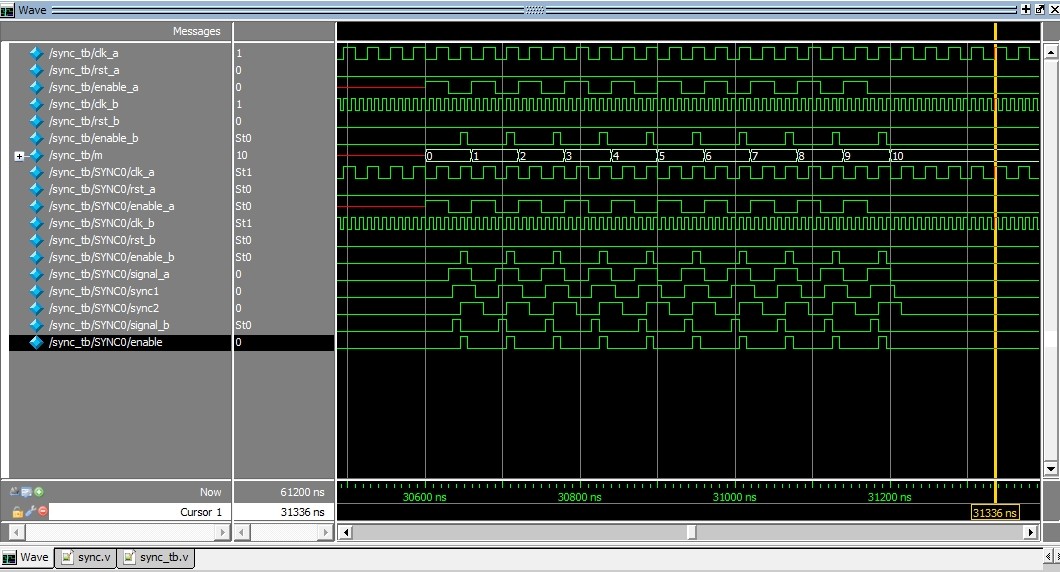Screen dimensions: 1060x572
Task: Click values pane scrollbar left arrow
Action: (241, 532)
